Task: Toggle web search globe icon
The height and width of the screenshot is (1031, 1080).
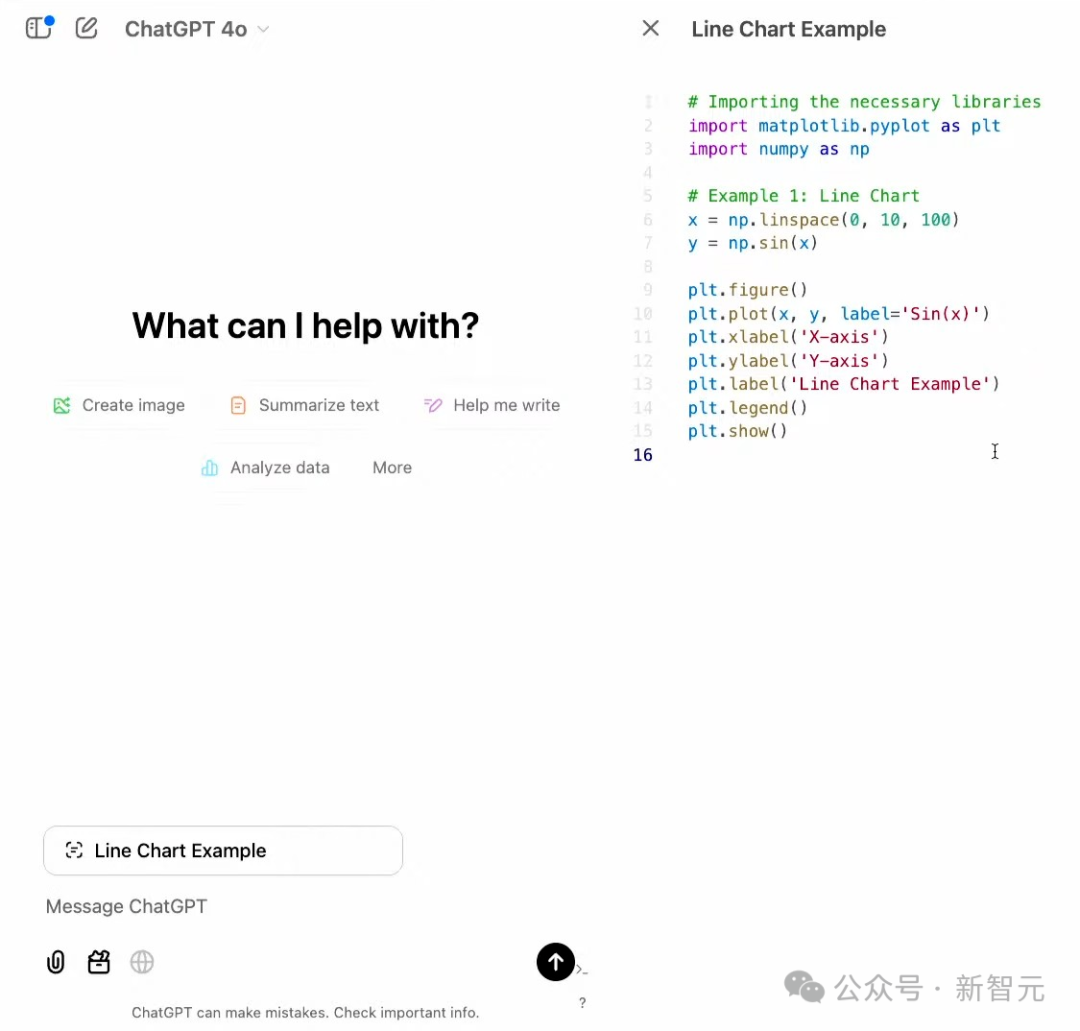Action: tap(142, 962)
